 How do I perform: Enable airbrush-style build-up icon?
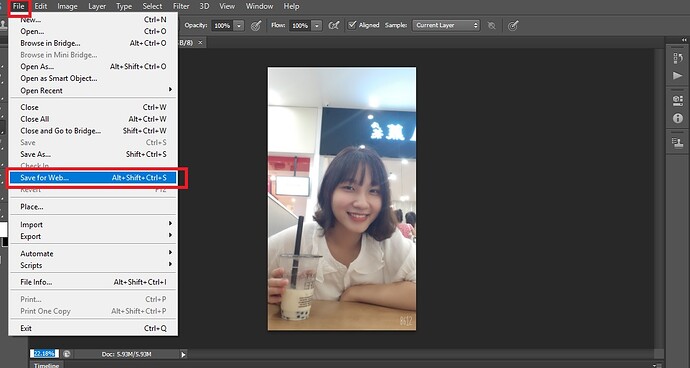point(334,26)
